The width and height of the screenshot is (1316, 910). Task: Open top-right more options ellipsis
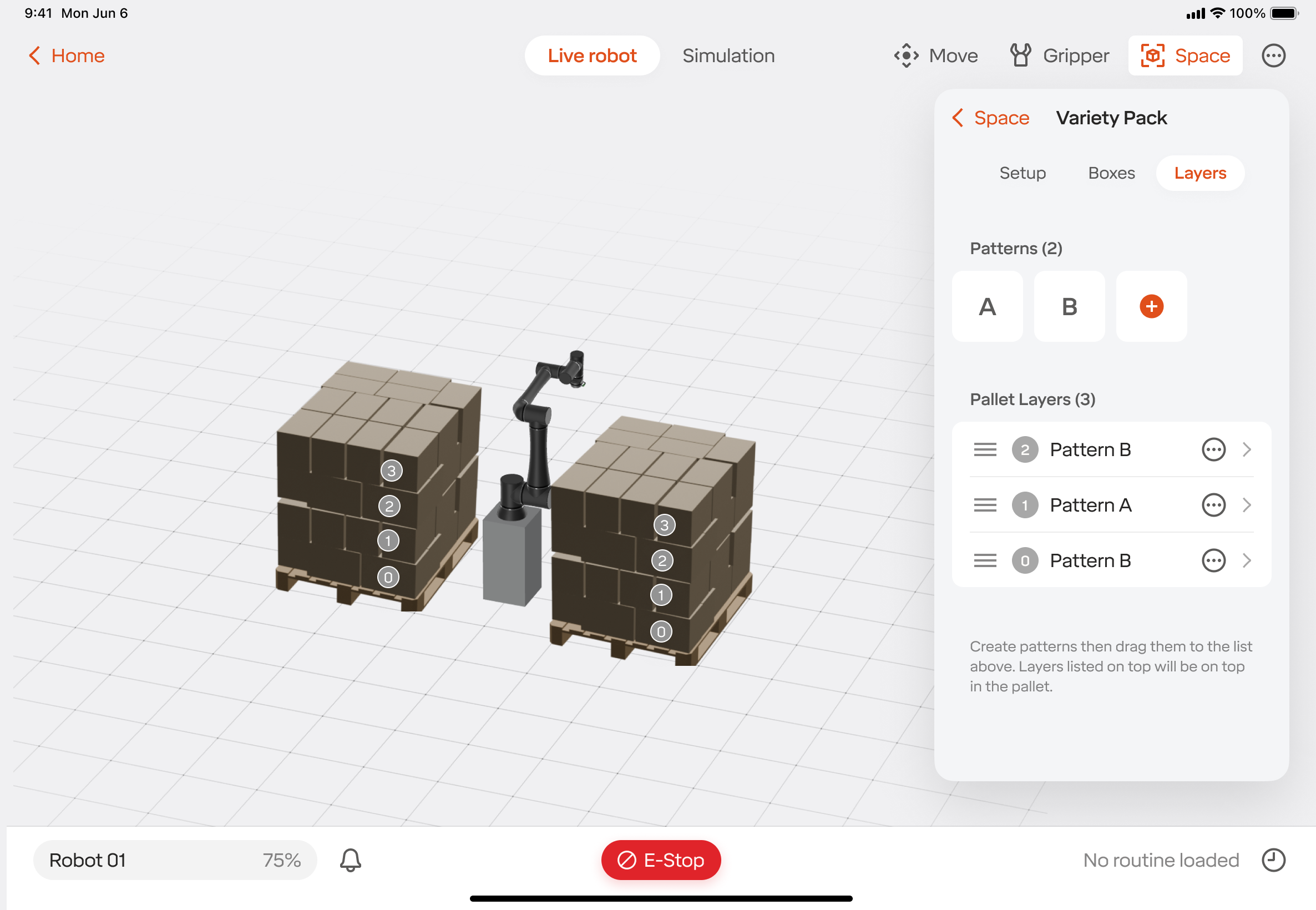point(1273,55)
